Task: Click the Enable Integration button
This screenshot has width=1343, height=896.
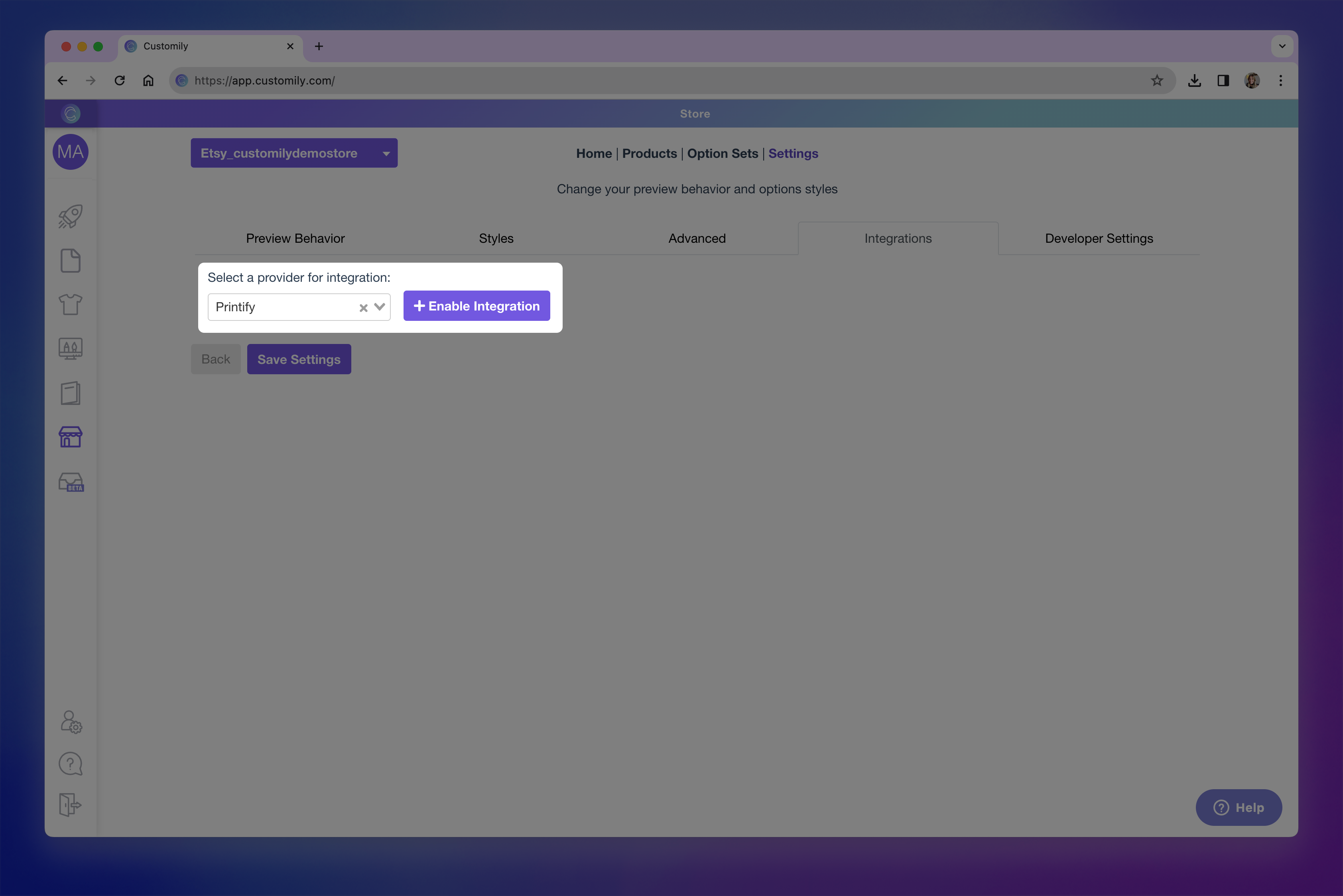Action: (476, 306)
